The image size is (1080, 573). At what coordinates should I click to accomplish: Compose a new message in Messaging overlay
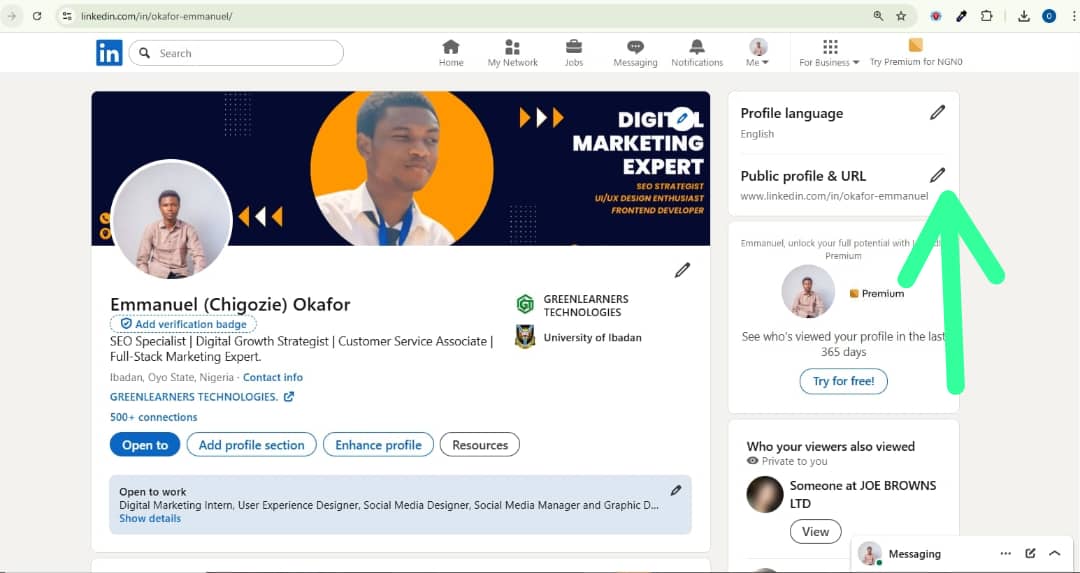[x=1030, y=553]
